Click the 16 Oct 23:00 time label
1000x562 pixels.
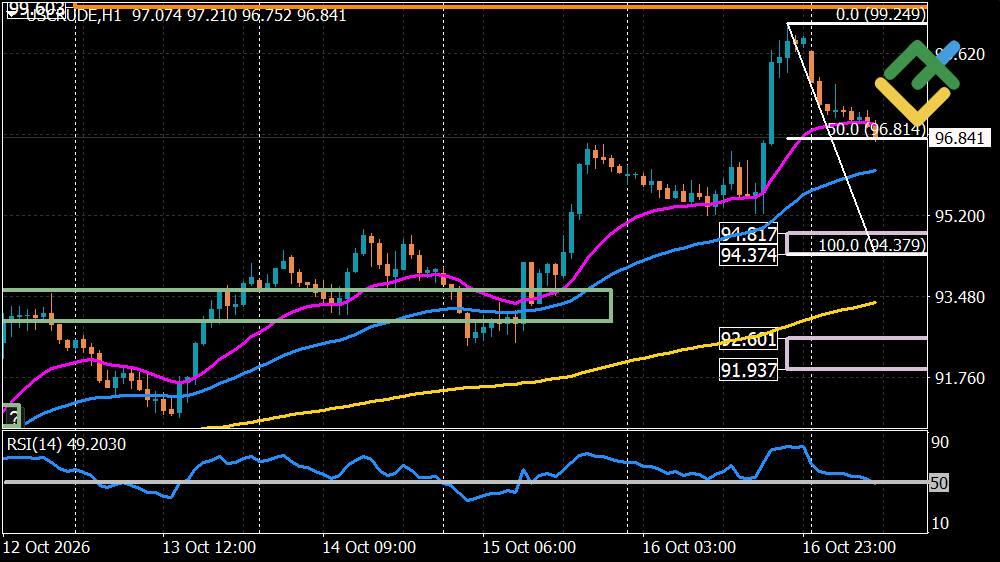(x=849, y=547)
